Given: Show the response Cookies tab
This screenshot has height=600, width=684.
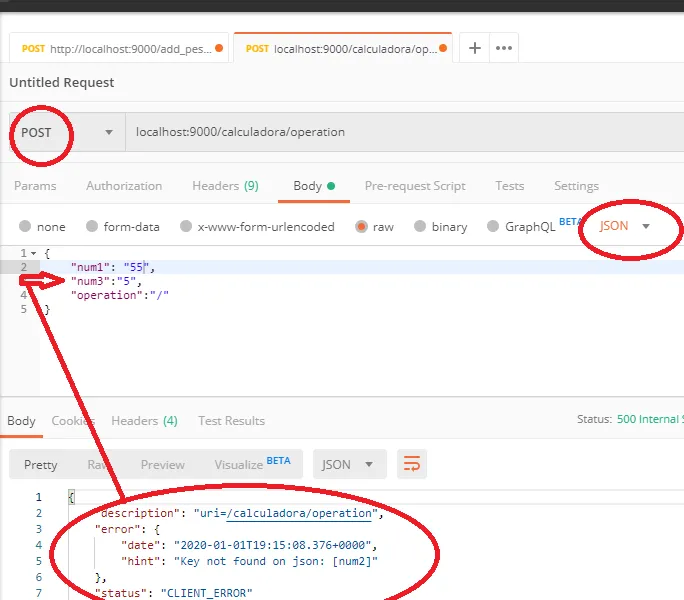Looking at the screenshot, I should pyautogui.click(x=73, y=421).
